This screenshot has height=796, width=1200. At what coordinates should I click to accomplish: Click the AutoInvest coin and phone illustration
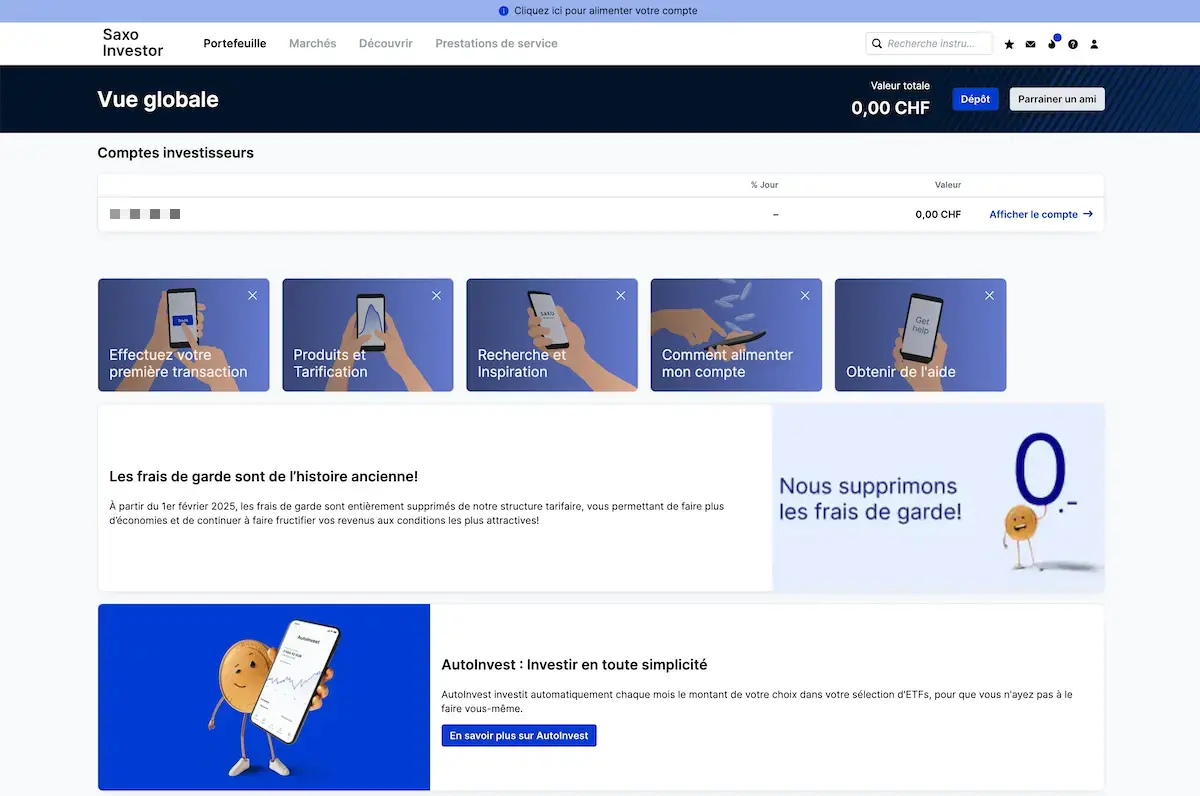coord(264,697)
